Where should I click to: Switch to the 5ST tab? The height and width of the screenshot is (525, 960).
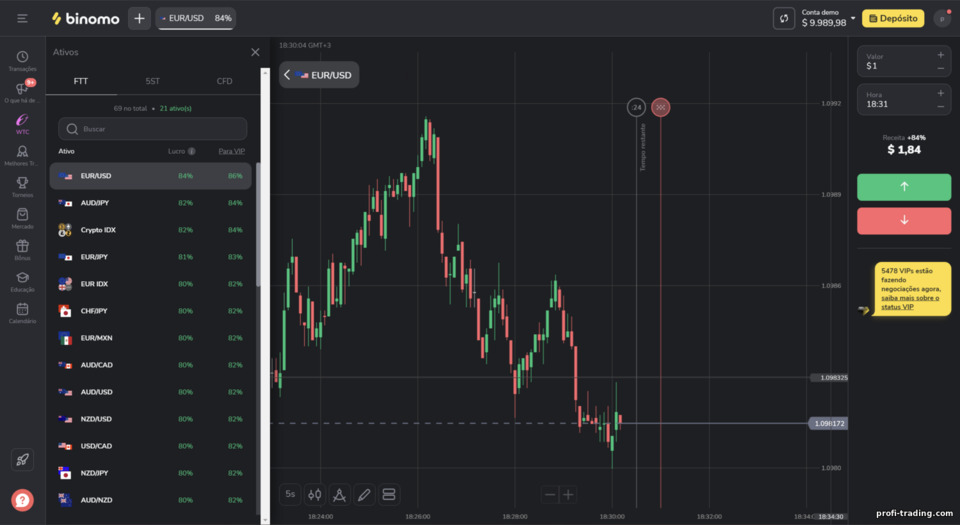click(x=152, y=81)
